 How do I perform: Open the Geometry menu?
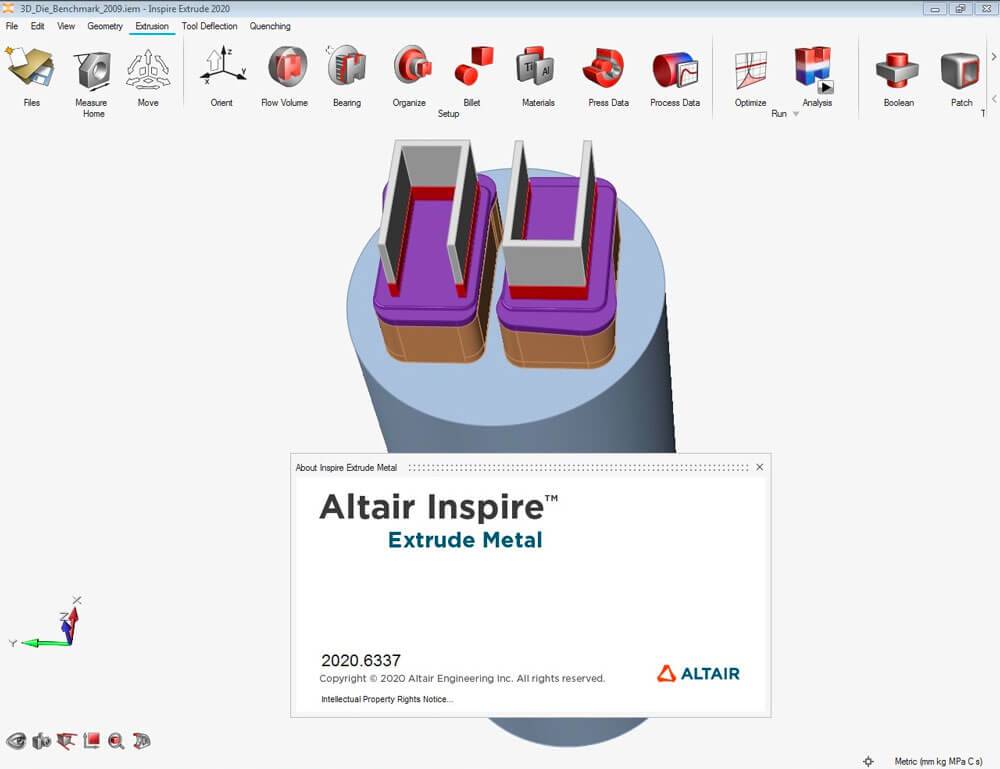pyautogui.click(x=105, y=26)
